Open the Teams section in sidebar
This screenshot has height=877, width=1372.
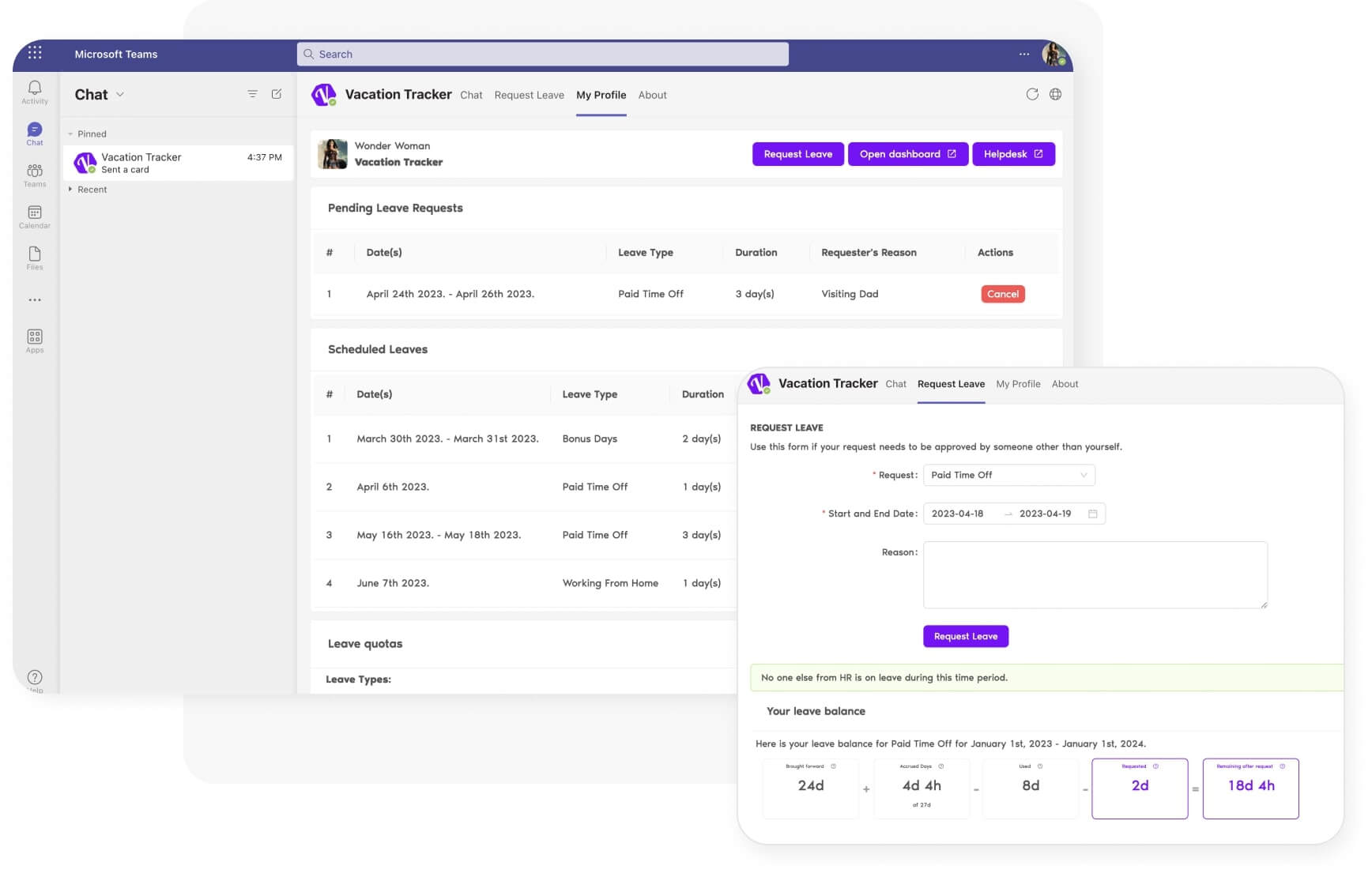point(35,175)
